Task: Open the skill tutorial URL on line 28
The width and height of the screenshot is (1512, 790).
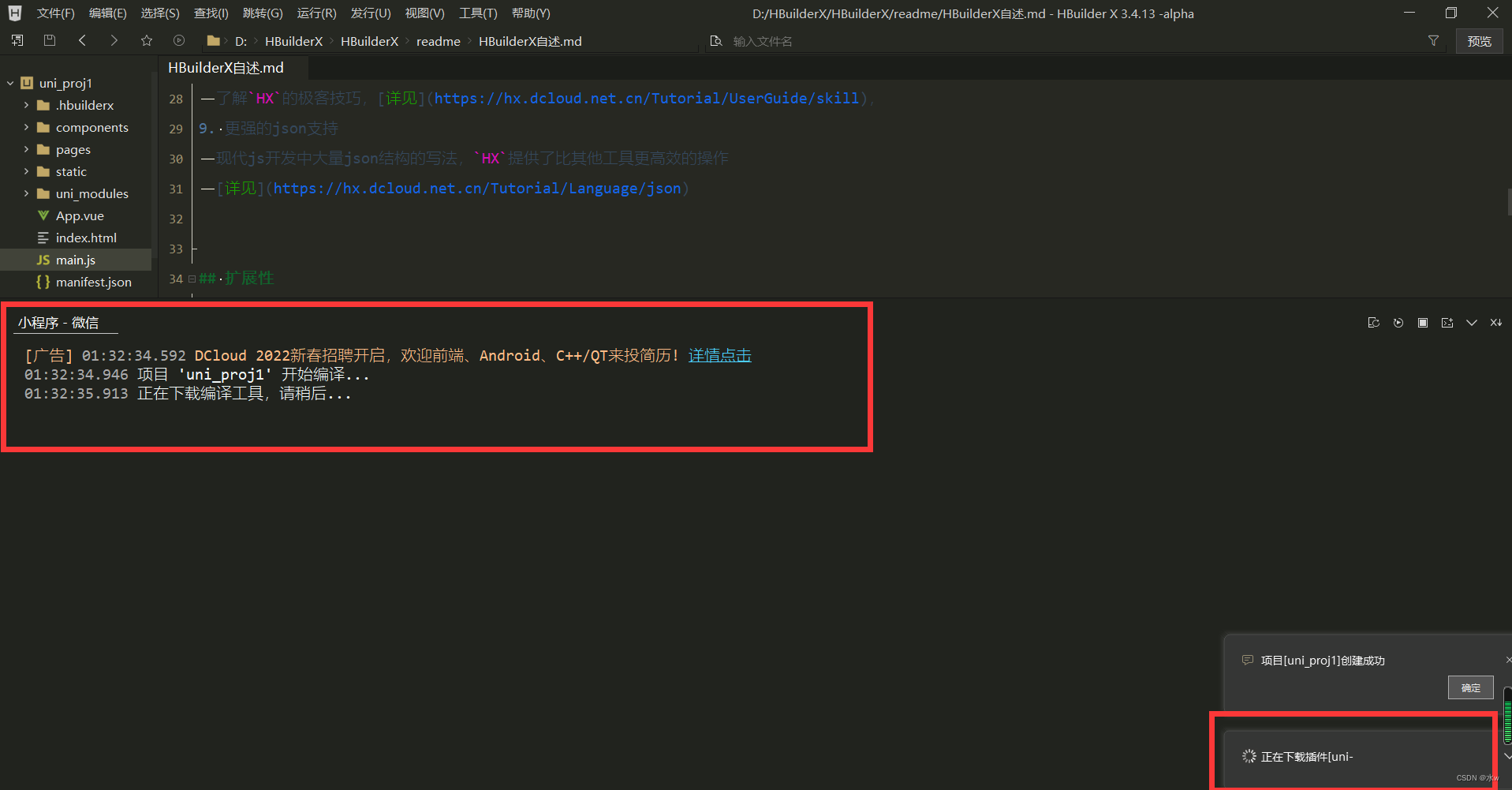Action: (646, 99)
